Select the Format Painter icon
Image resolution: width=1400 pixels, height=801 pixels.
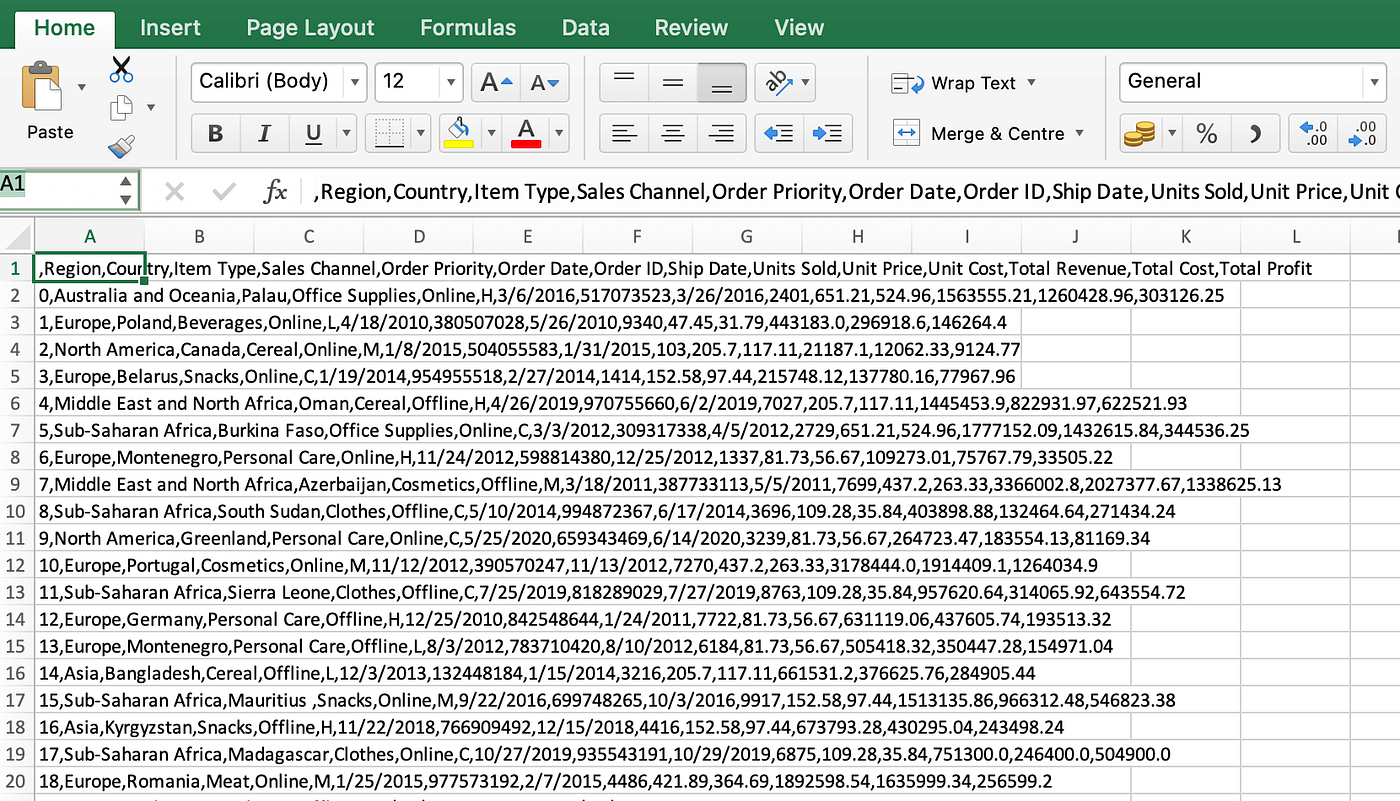pyautogui.click(x=122, y=145)
